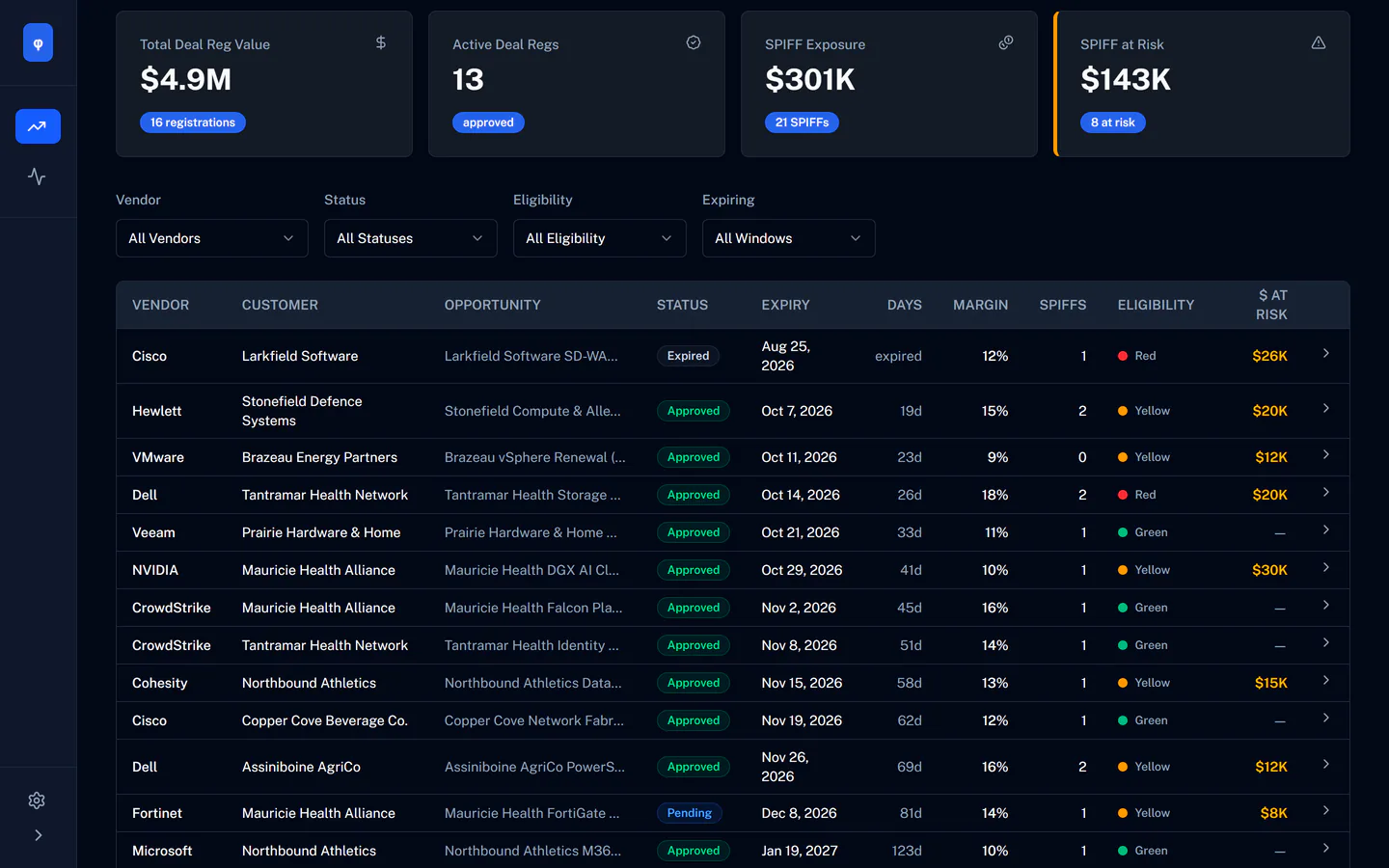Sort by the VENDOR column header

(x=160, y=305)
